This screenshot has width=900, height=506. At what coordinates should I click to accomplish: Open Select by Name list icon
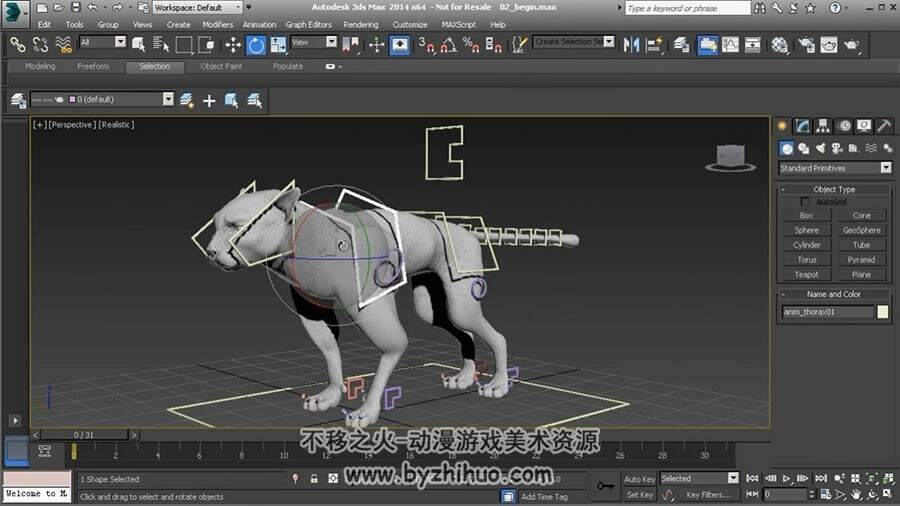click(161, 44)
